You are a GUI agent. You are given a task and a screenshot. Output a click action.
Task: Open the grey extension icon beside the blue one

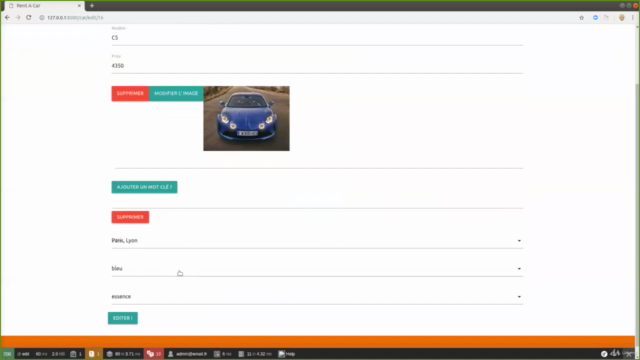[x=607, y=18]
